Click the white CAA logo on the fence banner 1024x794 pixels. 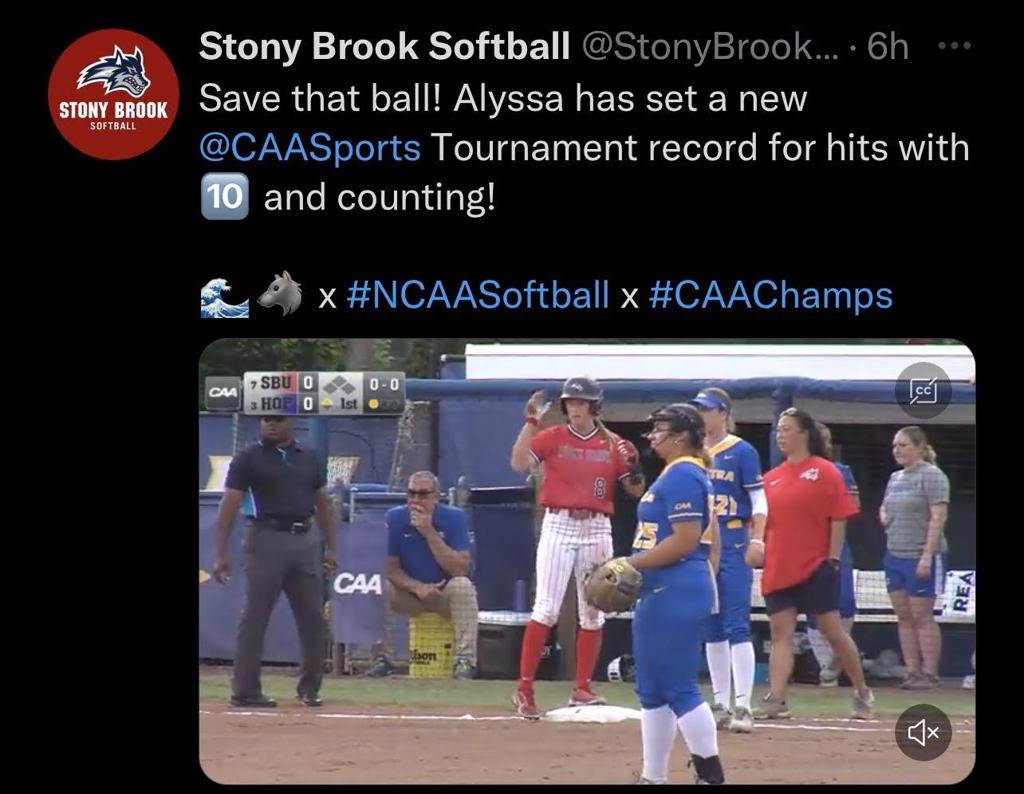357,583
